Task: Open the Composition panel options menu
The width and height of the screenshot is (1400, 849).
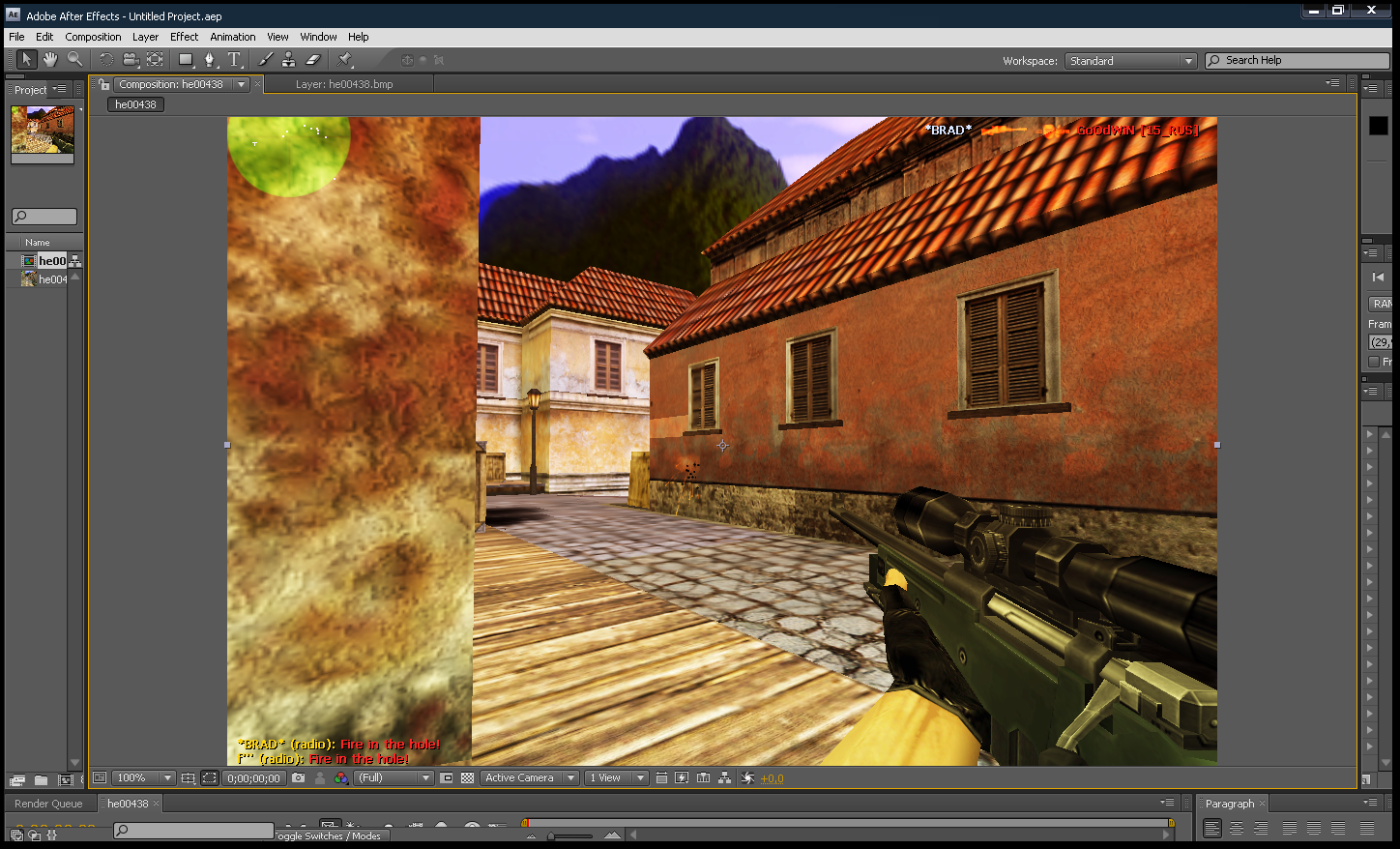Action: 1333,83
